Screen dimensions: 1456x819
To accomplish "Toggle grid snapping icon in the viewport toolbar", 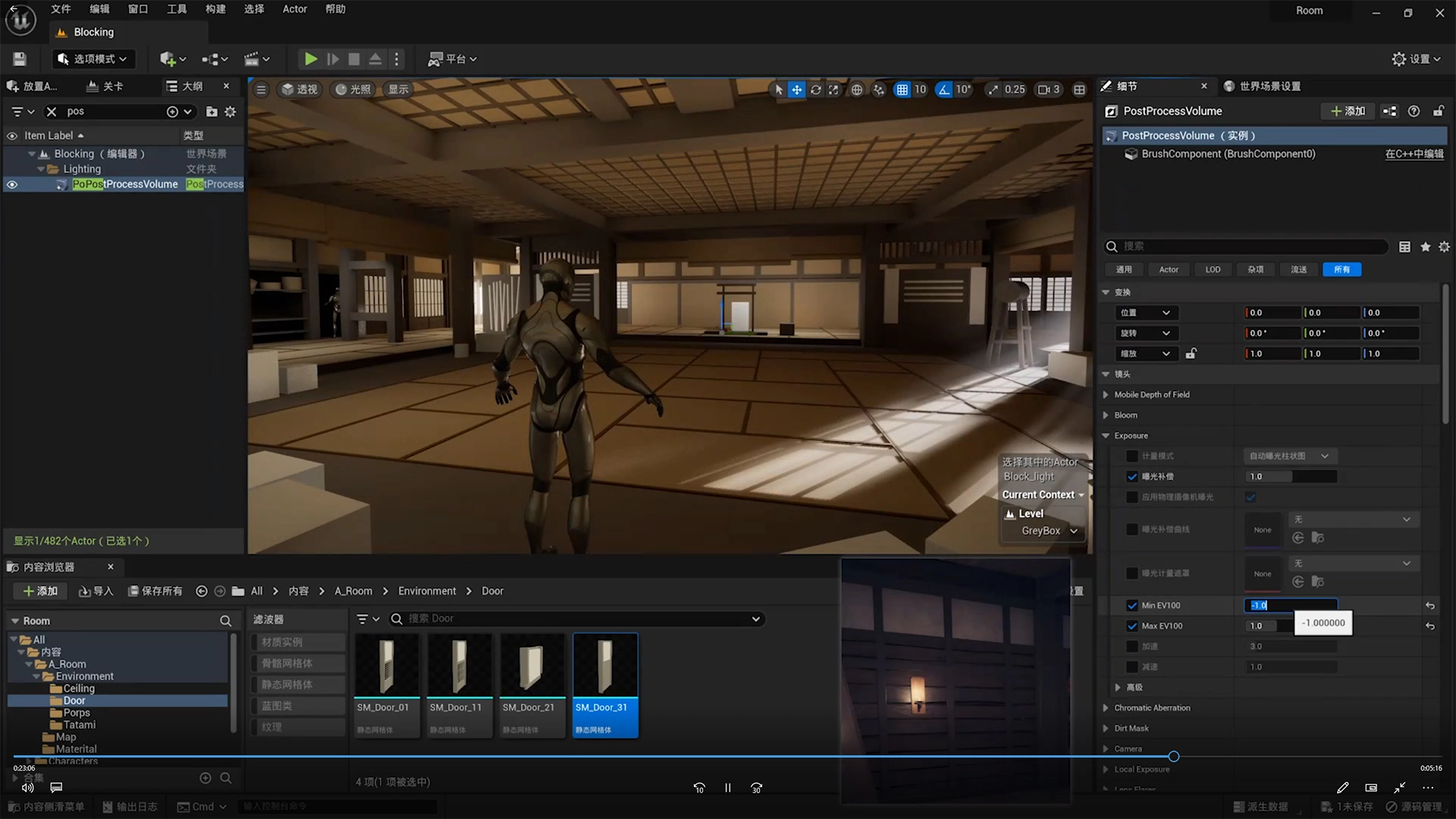I will [902, 89].
